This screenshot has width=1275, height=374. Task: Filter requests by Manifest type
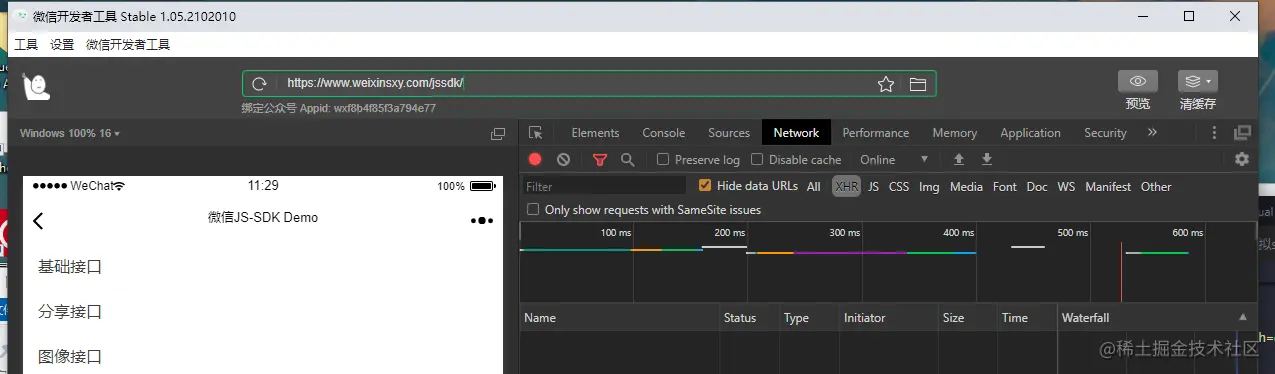1108,187
